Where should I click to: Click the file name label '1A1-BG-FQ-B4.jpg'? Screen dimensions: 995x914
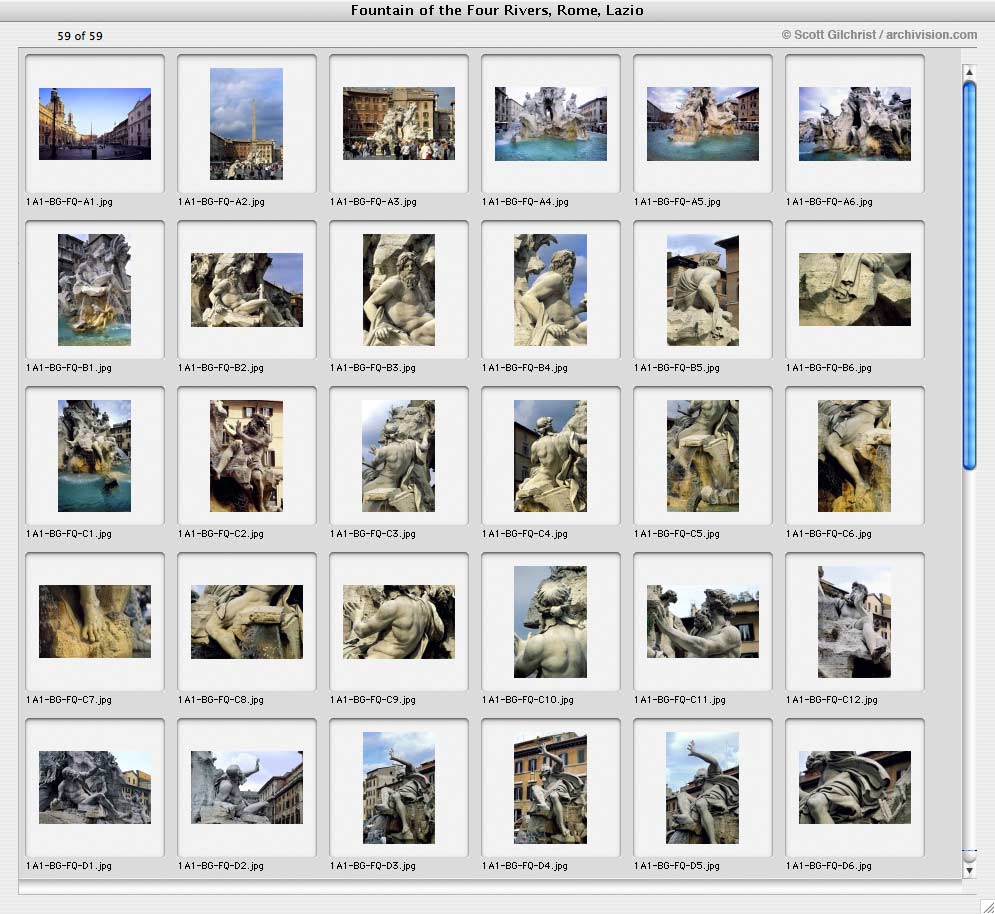(525, 368)
